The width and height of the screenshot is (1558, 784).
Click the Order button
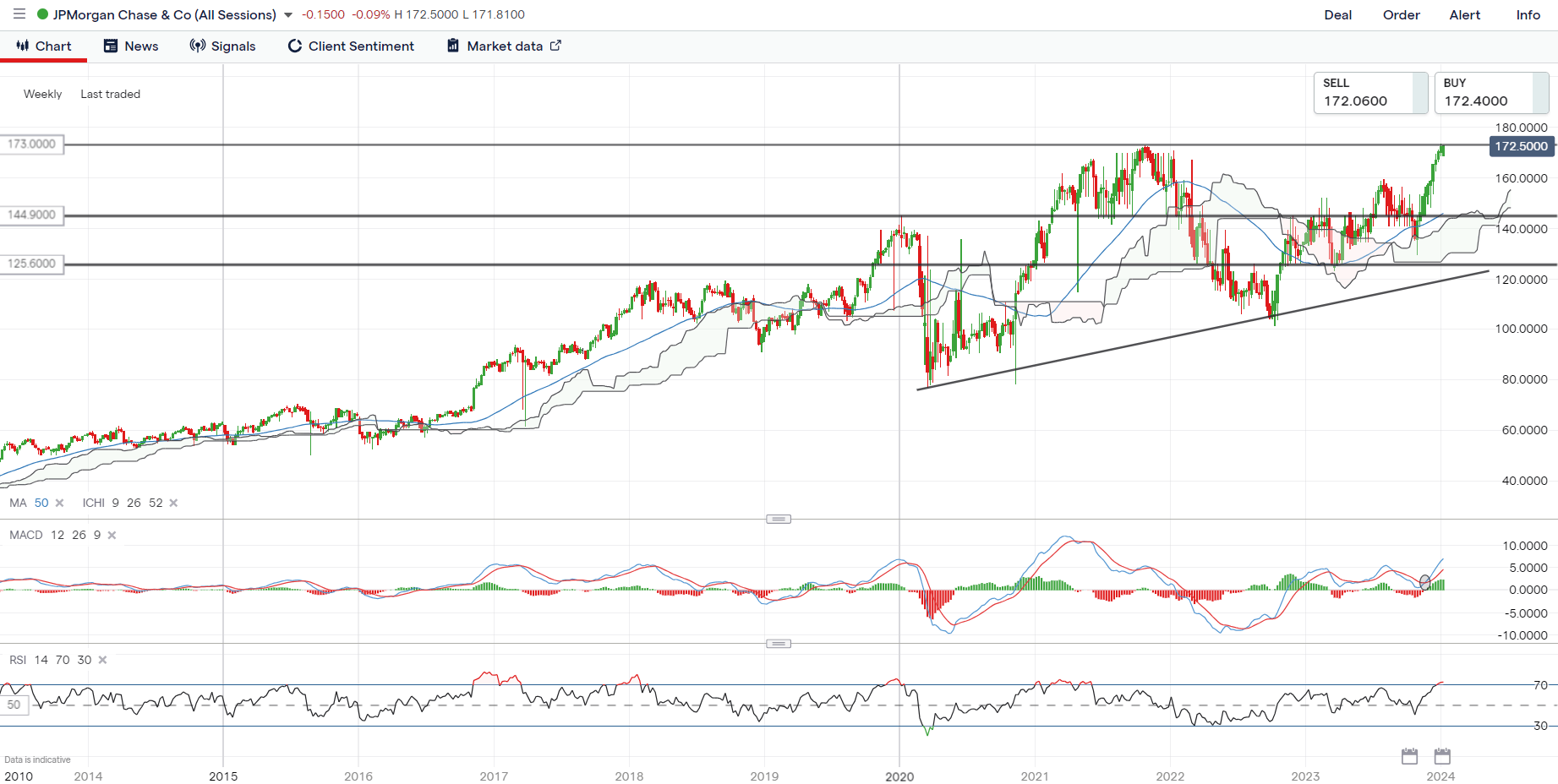[1402, 15]
